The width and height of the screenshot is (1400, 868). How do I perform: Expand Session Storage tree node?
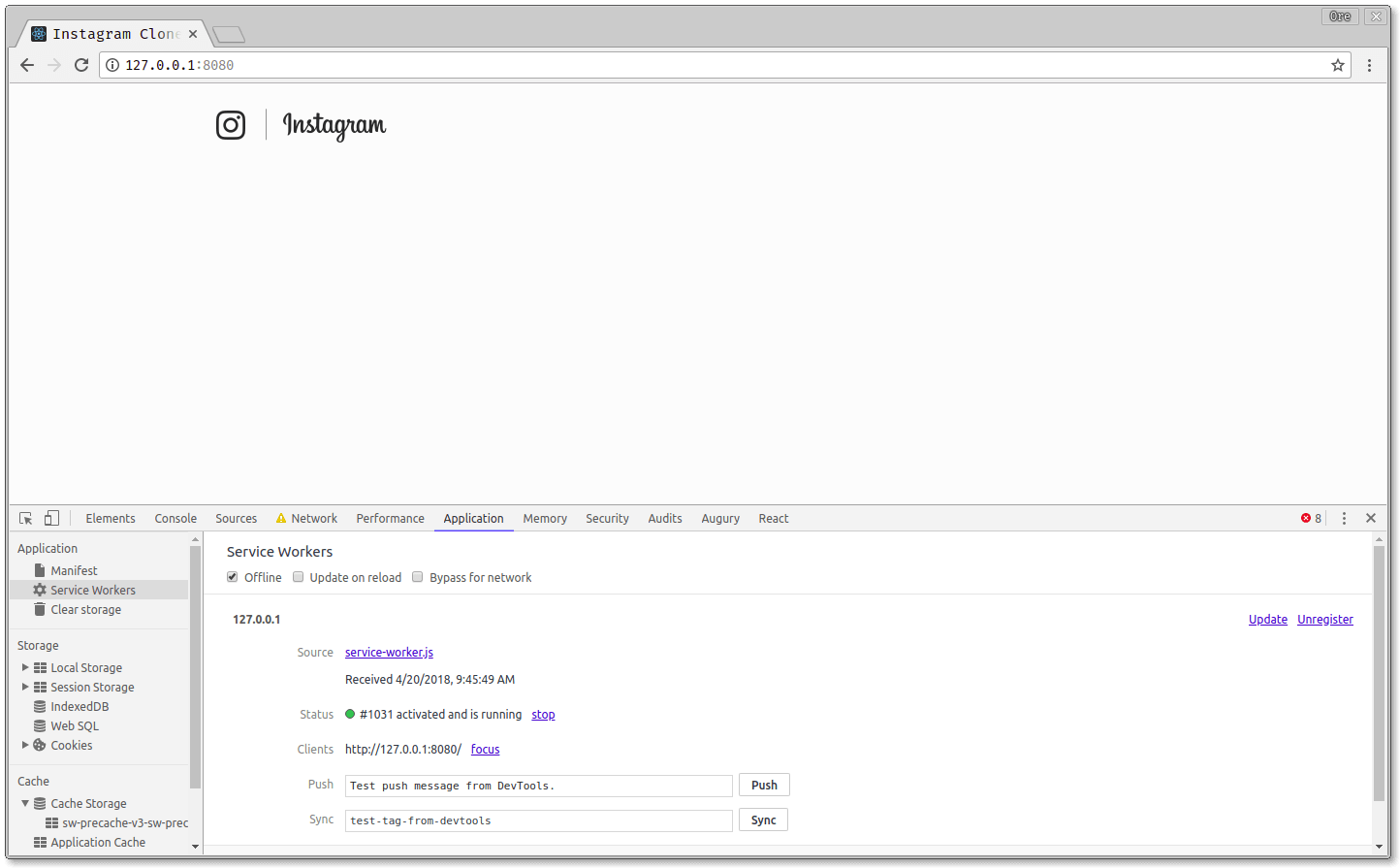[25, 687]
